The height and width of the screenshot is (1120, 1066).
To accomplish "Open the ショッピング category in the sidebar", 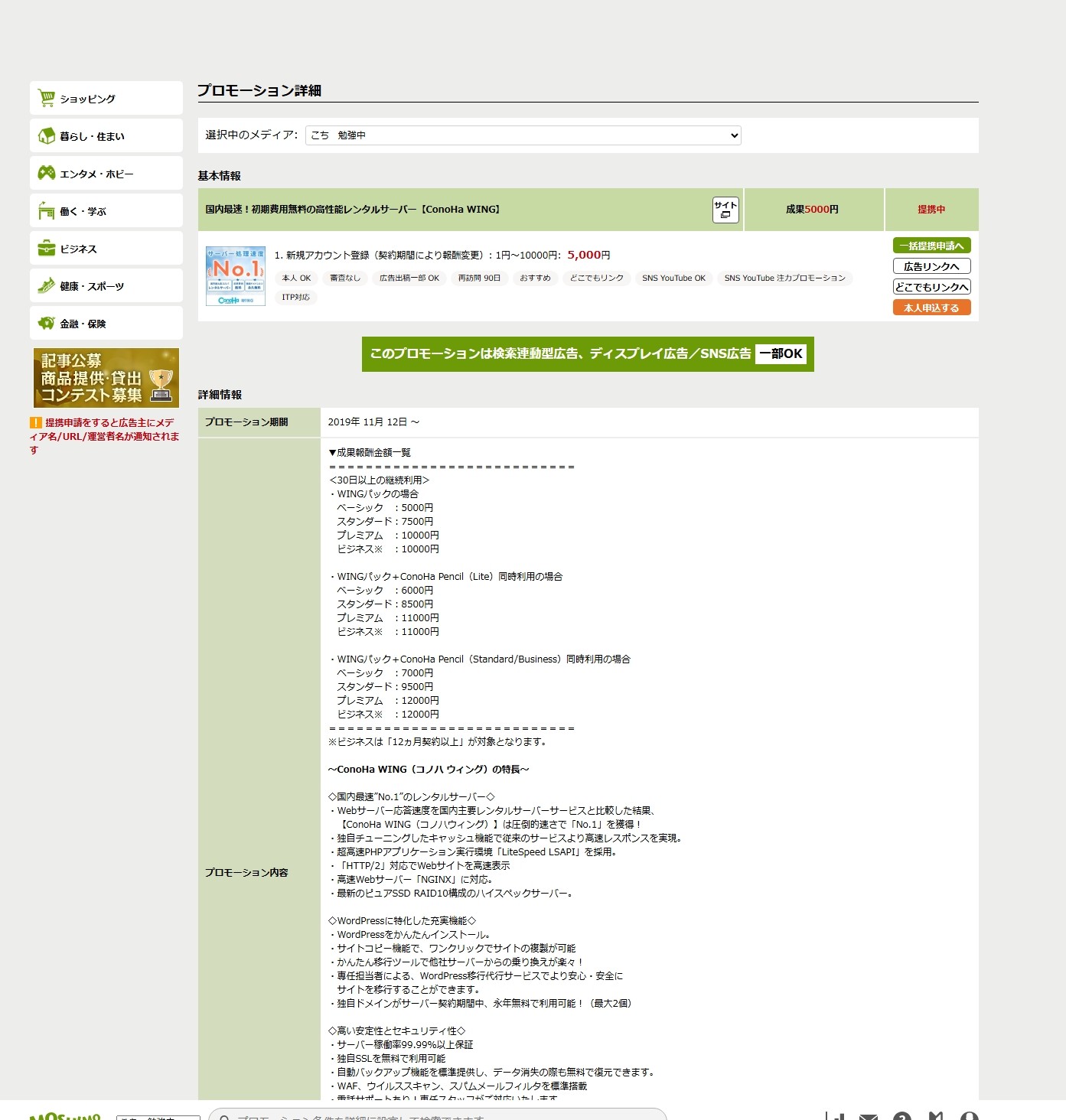I will point(106,98).
